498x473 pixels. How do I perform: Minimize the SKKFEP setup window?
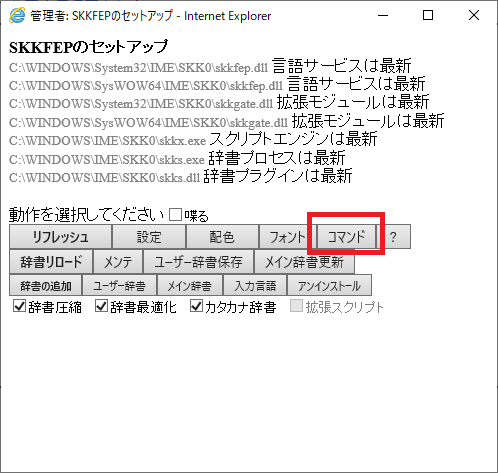[x=383, y=15]
